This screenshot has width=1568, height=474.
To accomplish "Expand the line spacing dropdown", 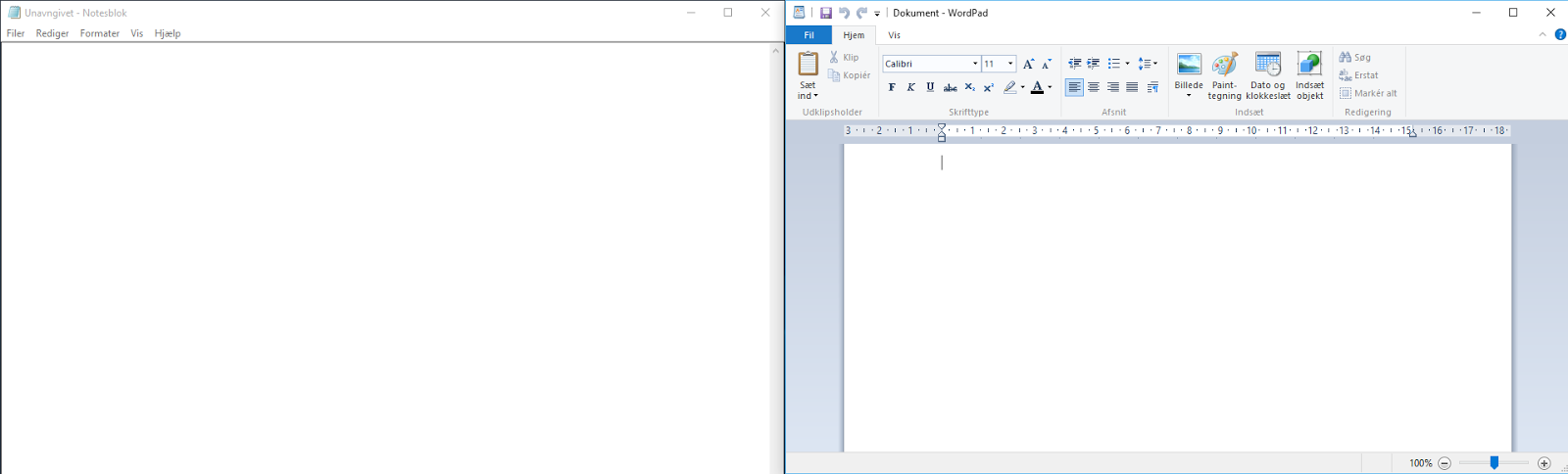I will click(x=1148, y=64).
